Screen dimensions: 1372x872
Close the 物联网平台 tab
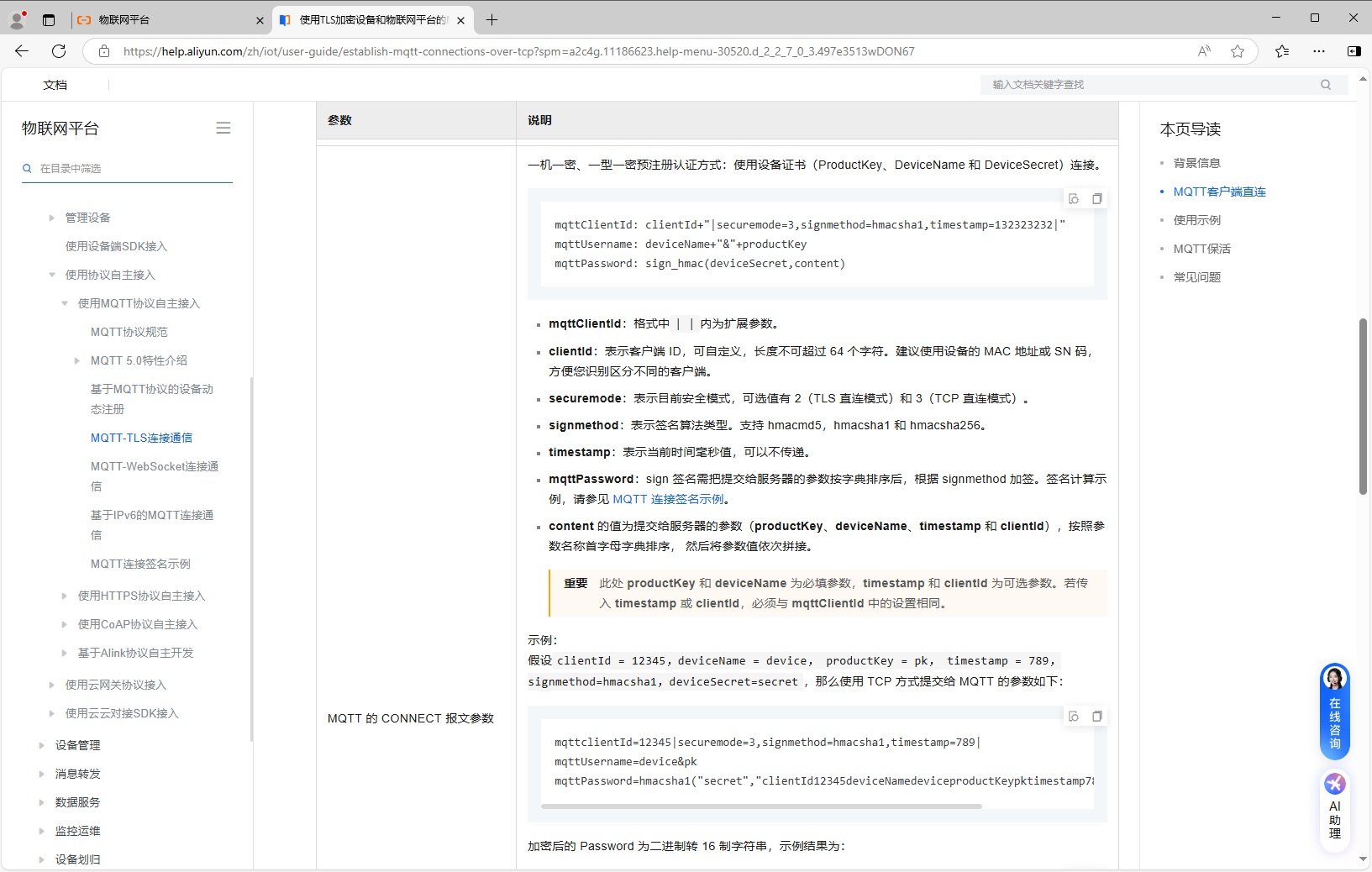tap(260, 20)
